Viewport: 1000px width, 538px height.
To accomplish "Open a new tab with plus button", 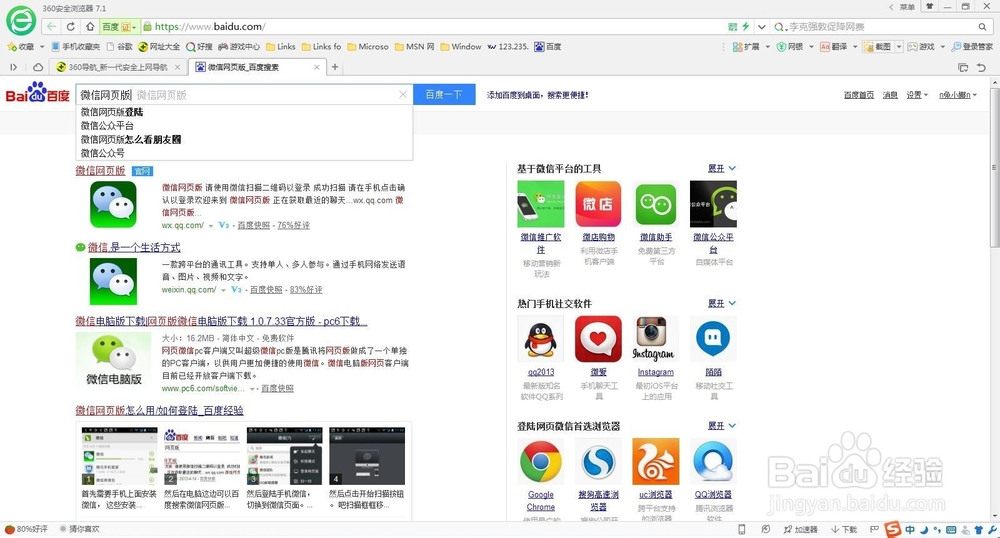I will (335, 67).
